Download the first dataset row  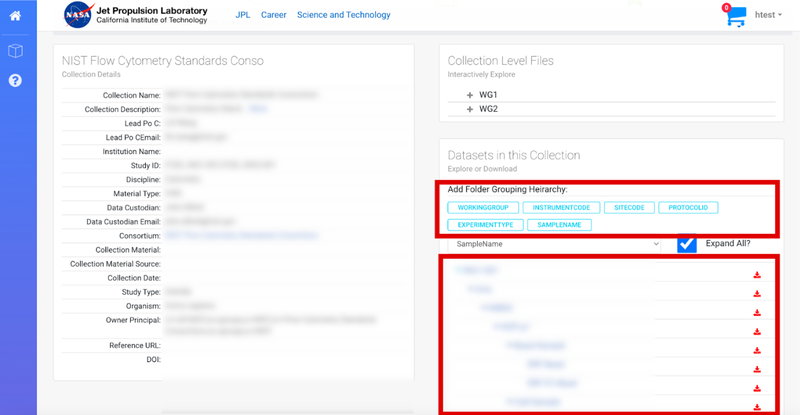(x=757, y=275)
